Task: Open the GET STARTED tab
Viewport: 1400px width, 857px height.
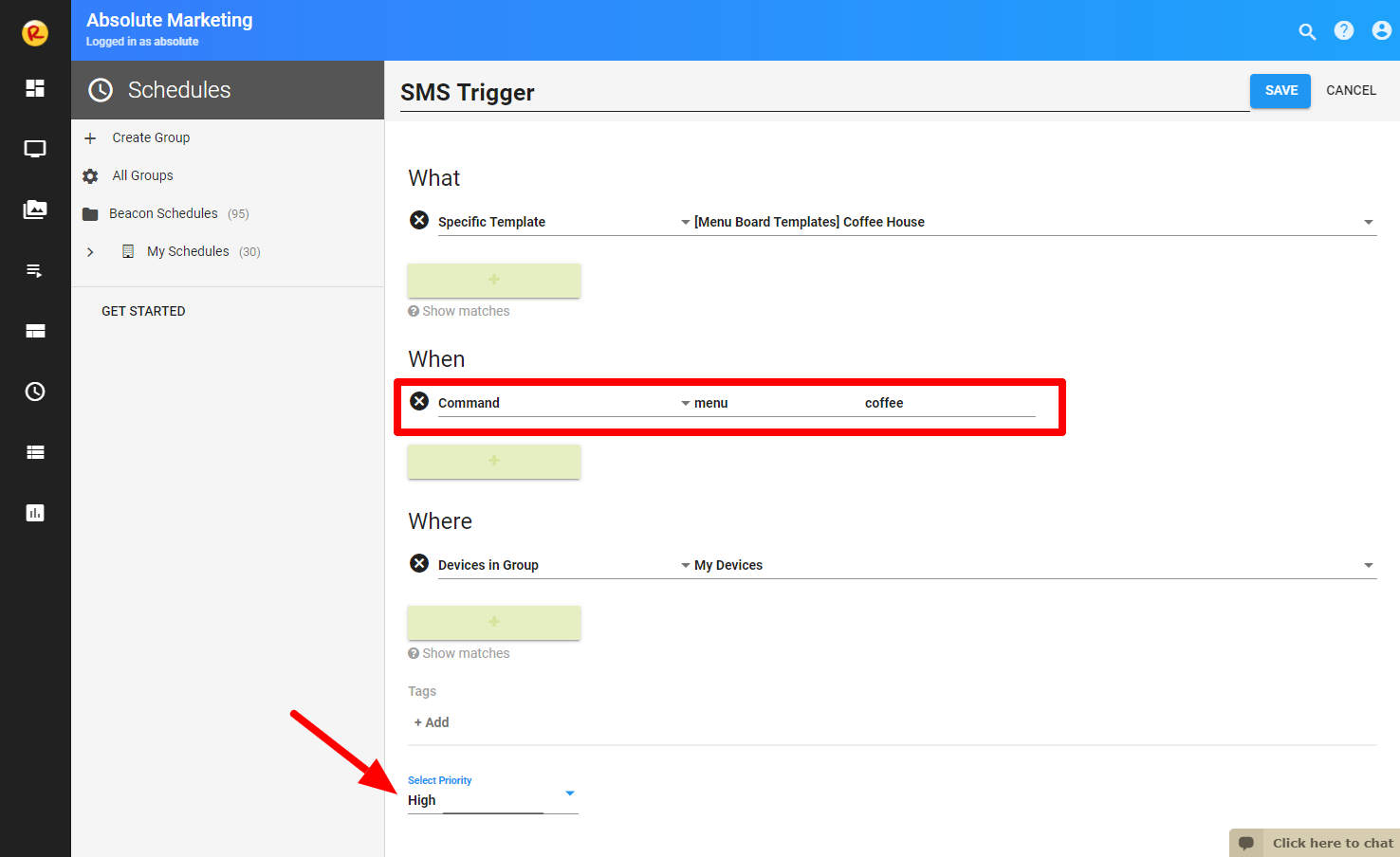Action: 143,310
